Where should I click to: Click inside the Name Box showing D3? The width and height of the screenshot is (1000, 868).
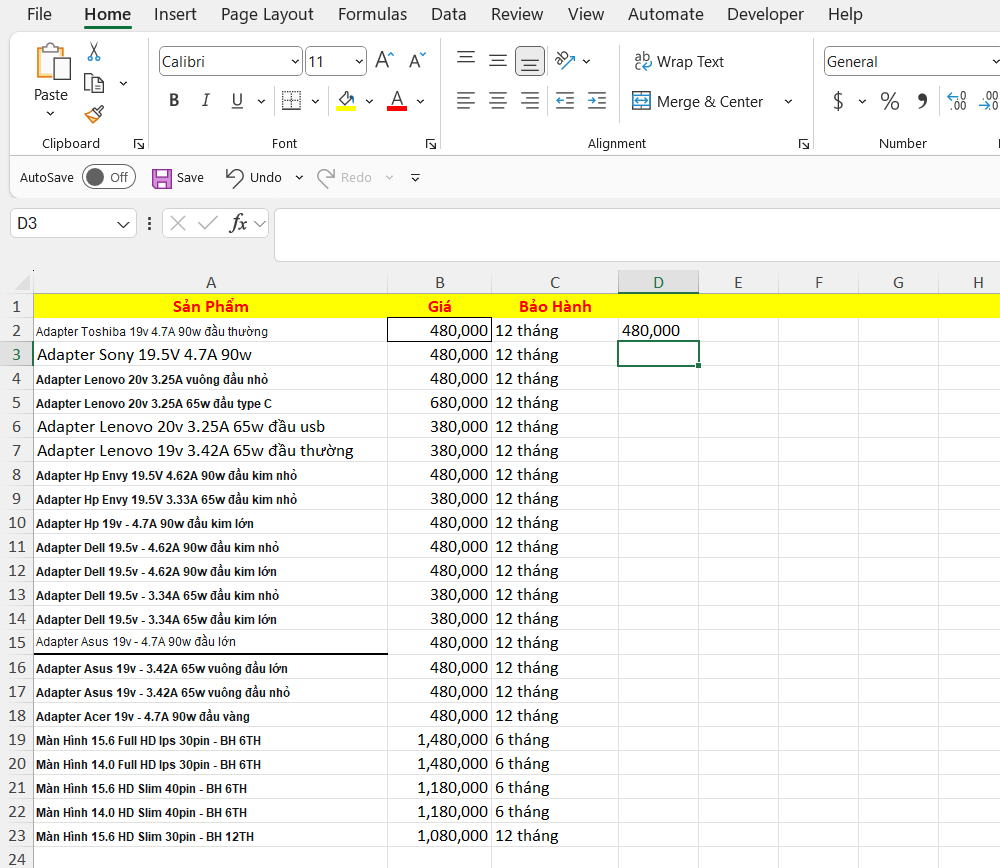(62, 223)
